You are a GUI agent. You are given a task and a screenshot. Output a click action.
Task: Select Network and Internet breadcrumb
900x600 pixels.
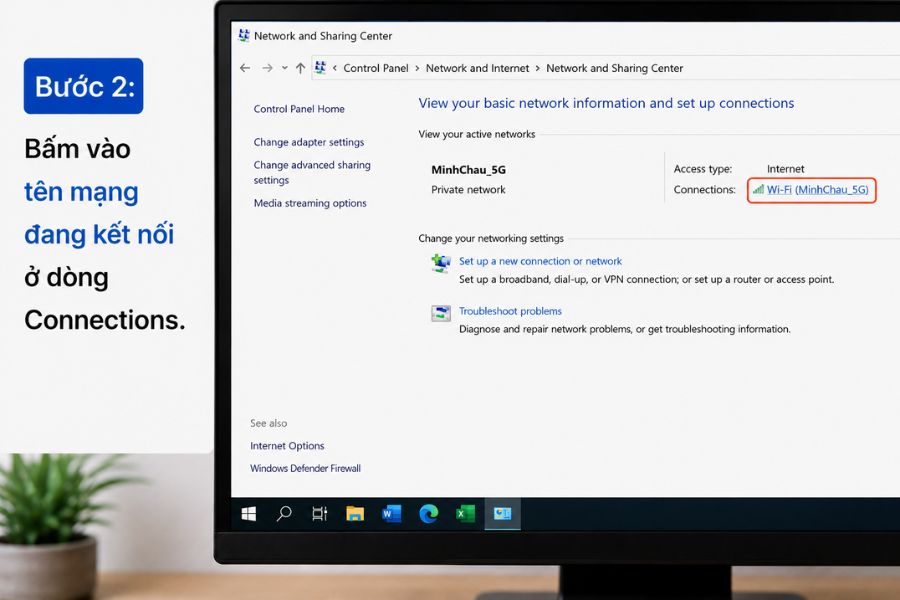coord(478,68)
